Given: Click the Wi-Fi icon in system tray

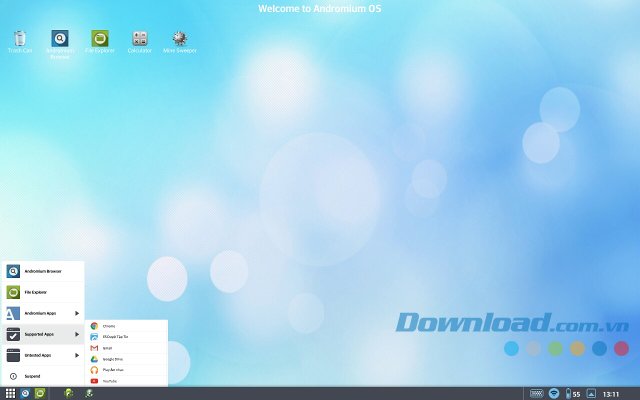Looking at the screenshot, I should 554,393.
